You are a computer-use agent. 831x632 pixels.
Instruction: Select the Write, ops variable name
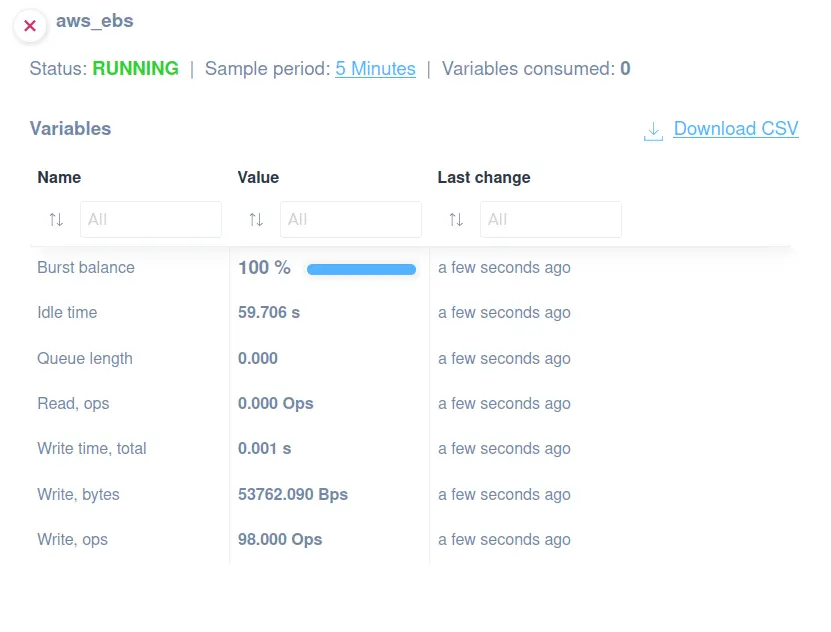(73, 540)
